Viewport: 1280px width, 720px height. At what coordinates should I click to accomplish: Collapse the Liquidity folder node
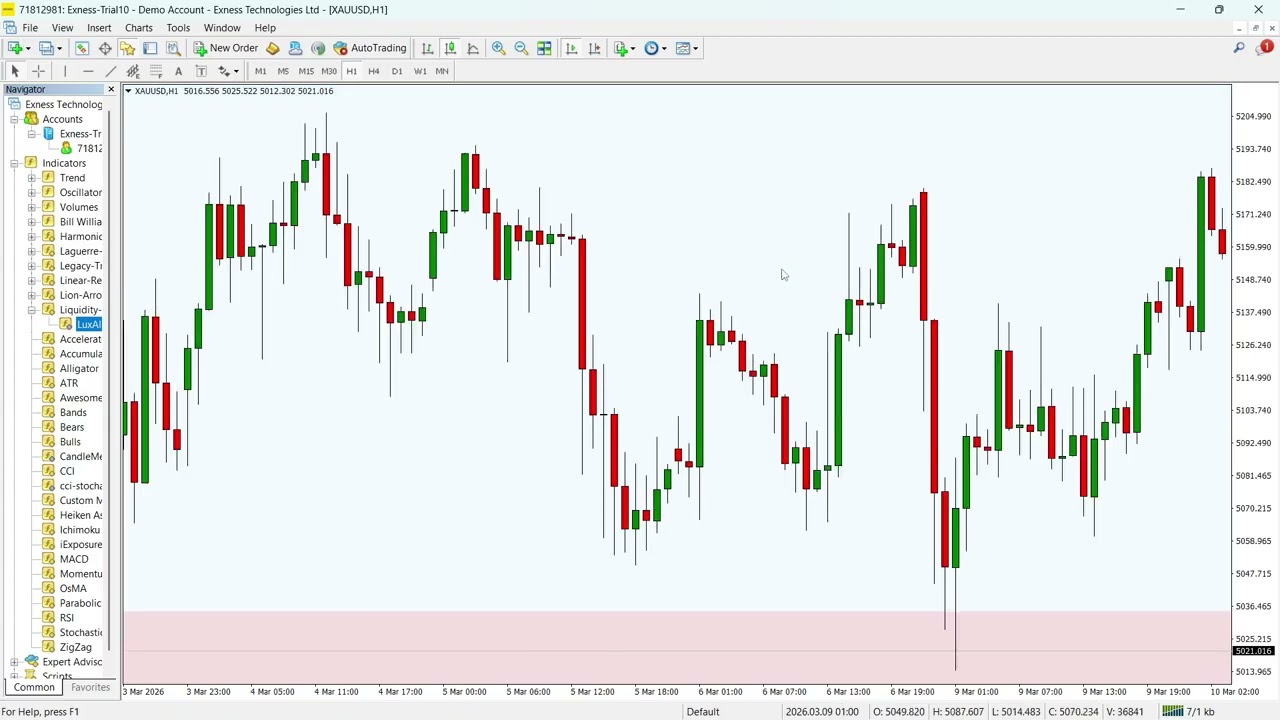(31, 310)
